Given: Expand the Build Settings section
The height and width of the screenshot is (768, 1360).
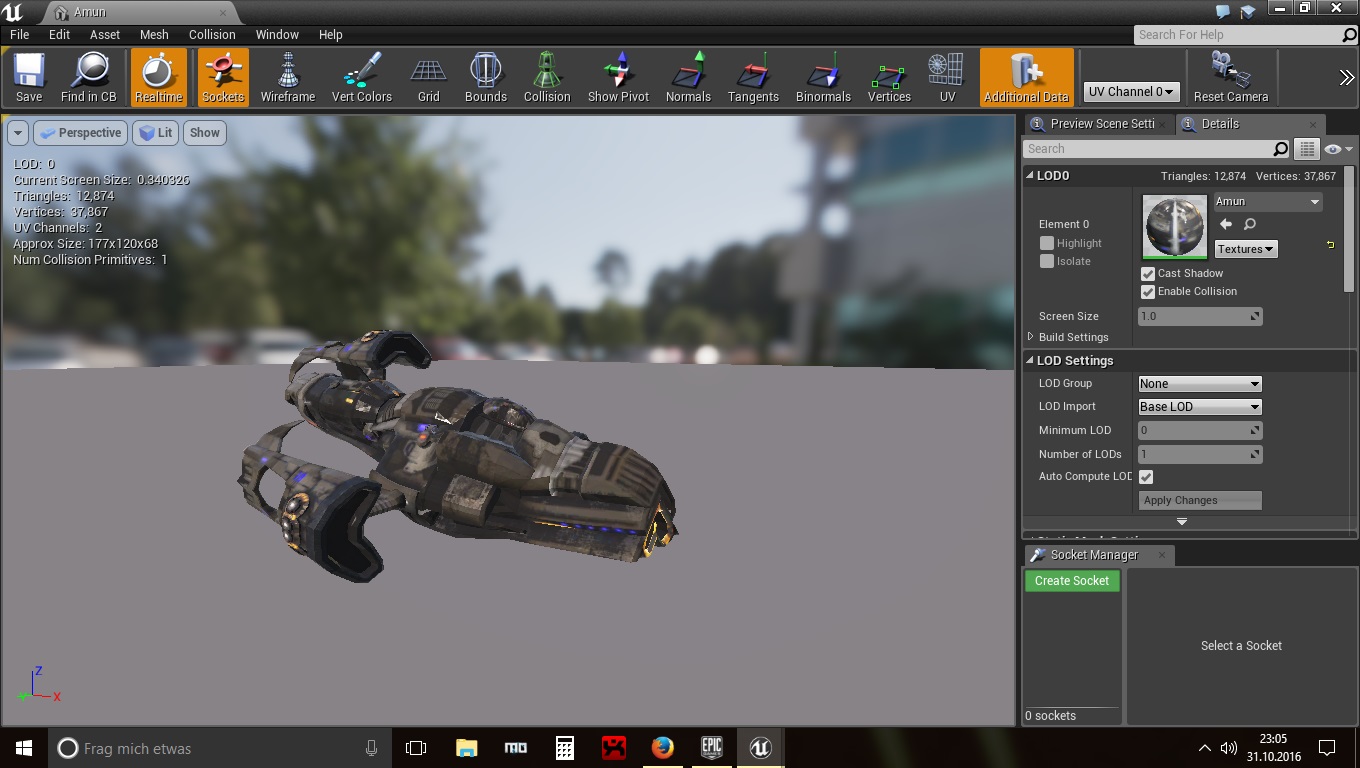Looking at the screenshot, I should coord(1031,337).
